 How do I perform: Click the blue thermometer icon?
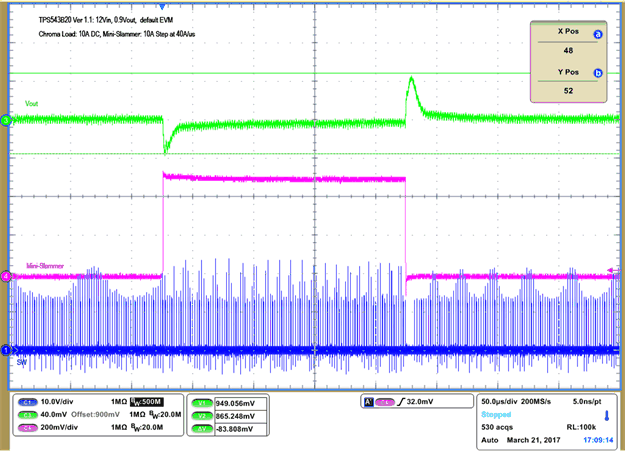pos(607,416)
